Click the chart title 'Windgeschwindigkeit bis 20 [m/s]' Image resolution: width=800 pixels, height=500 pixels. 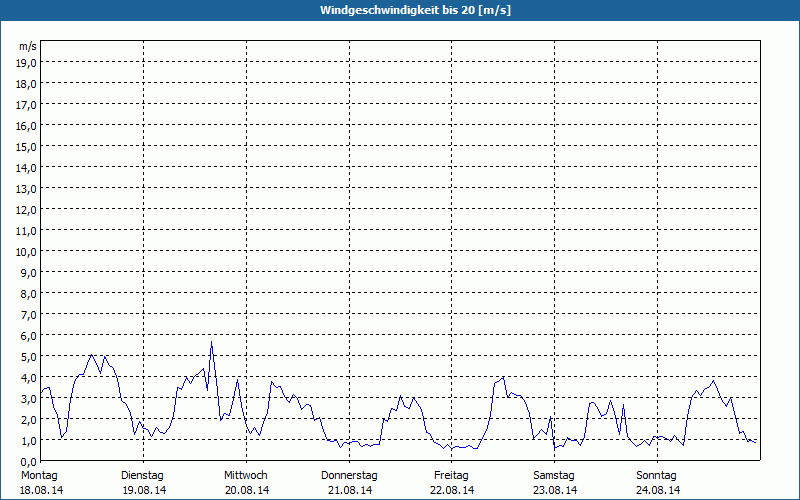click(x=415, y=10)
